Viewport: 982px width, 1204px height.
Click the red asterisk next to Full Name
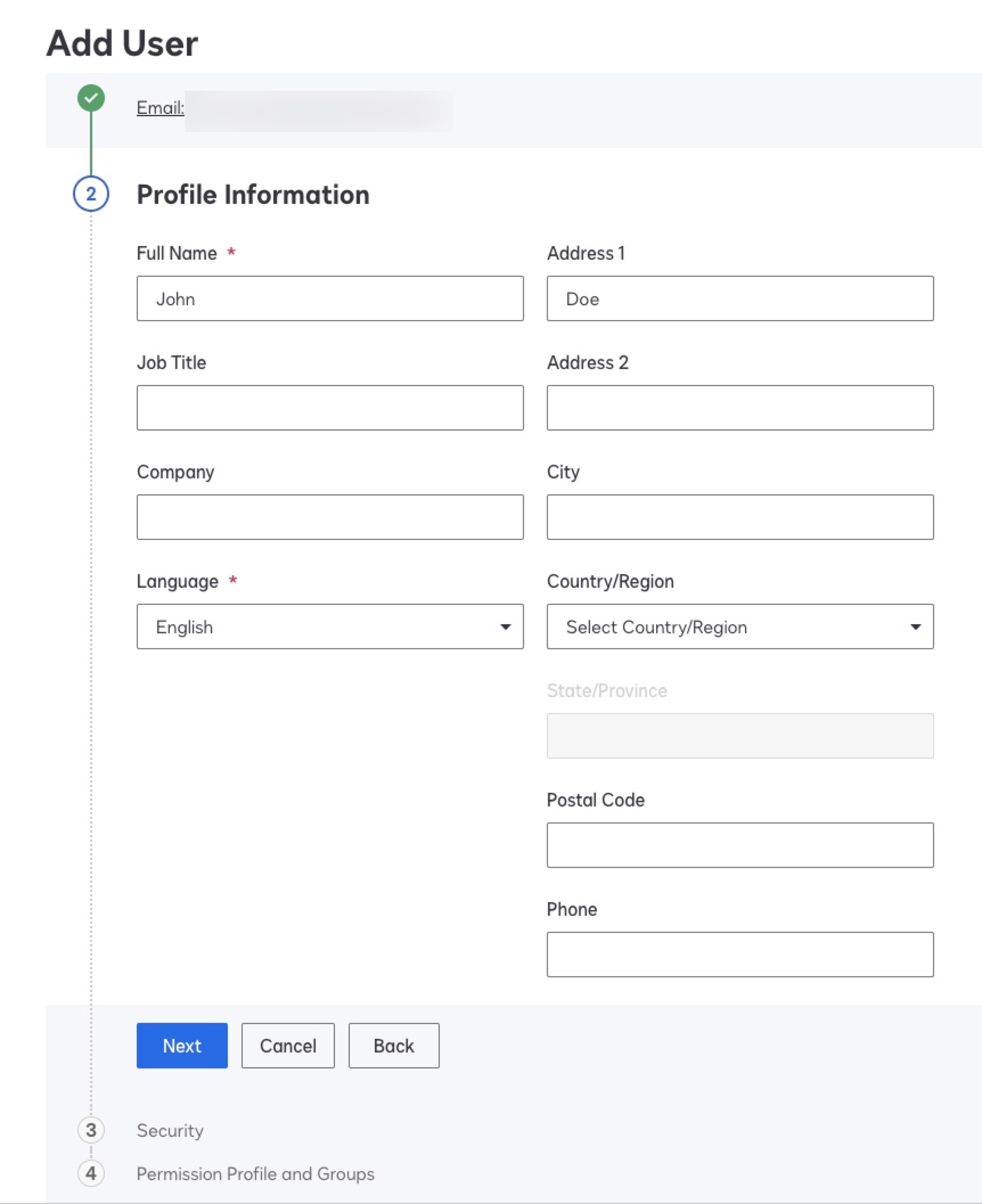click(231, 252)
